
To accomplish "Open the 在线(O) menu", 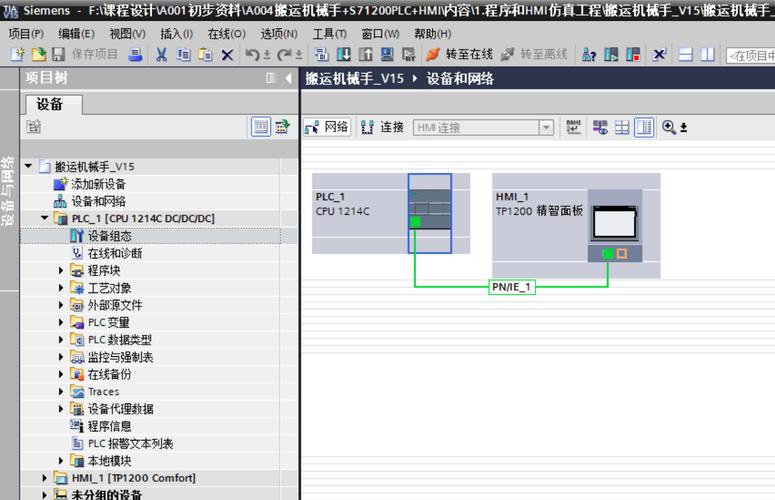I will point(226,34).
